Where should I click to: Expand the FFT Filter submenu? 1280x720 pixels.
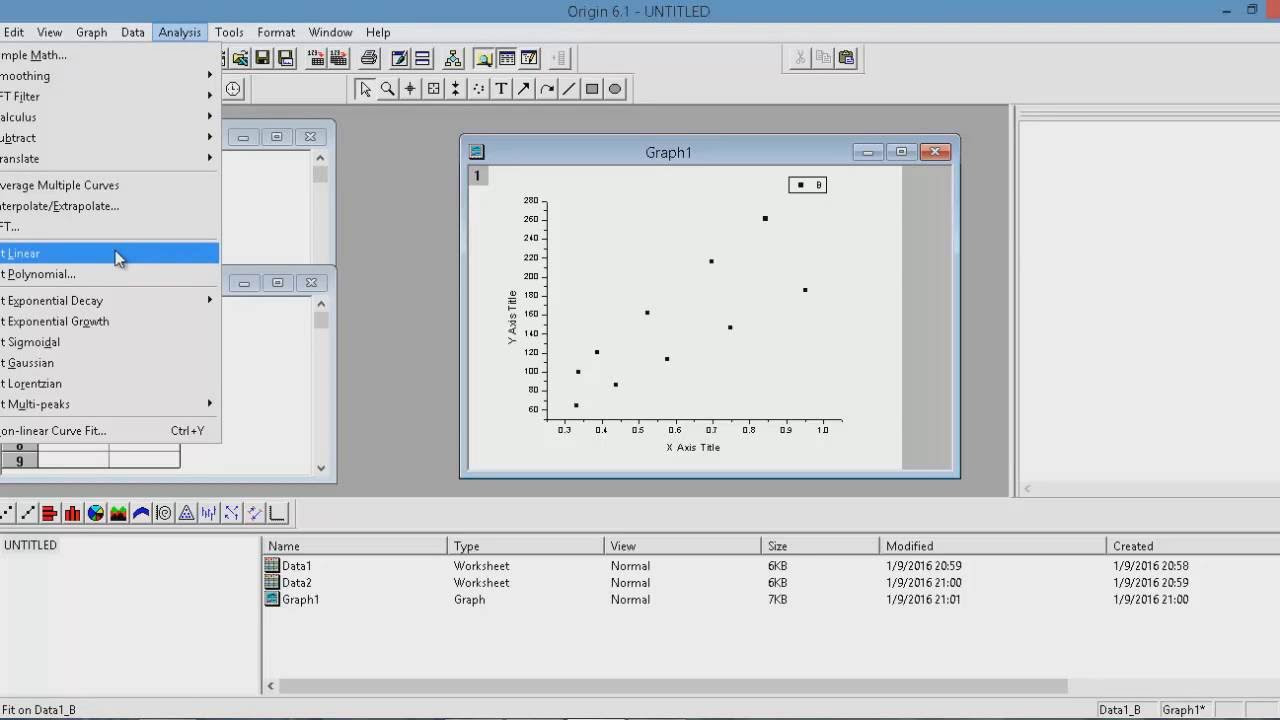[x=108, y=97]
